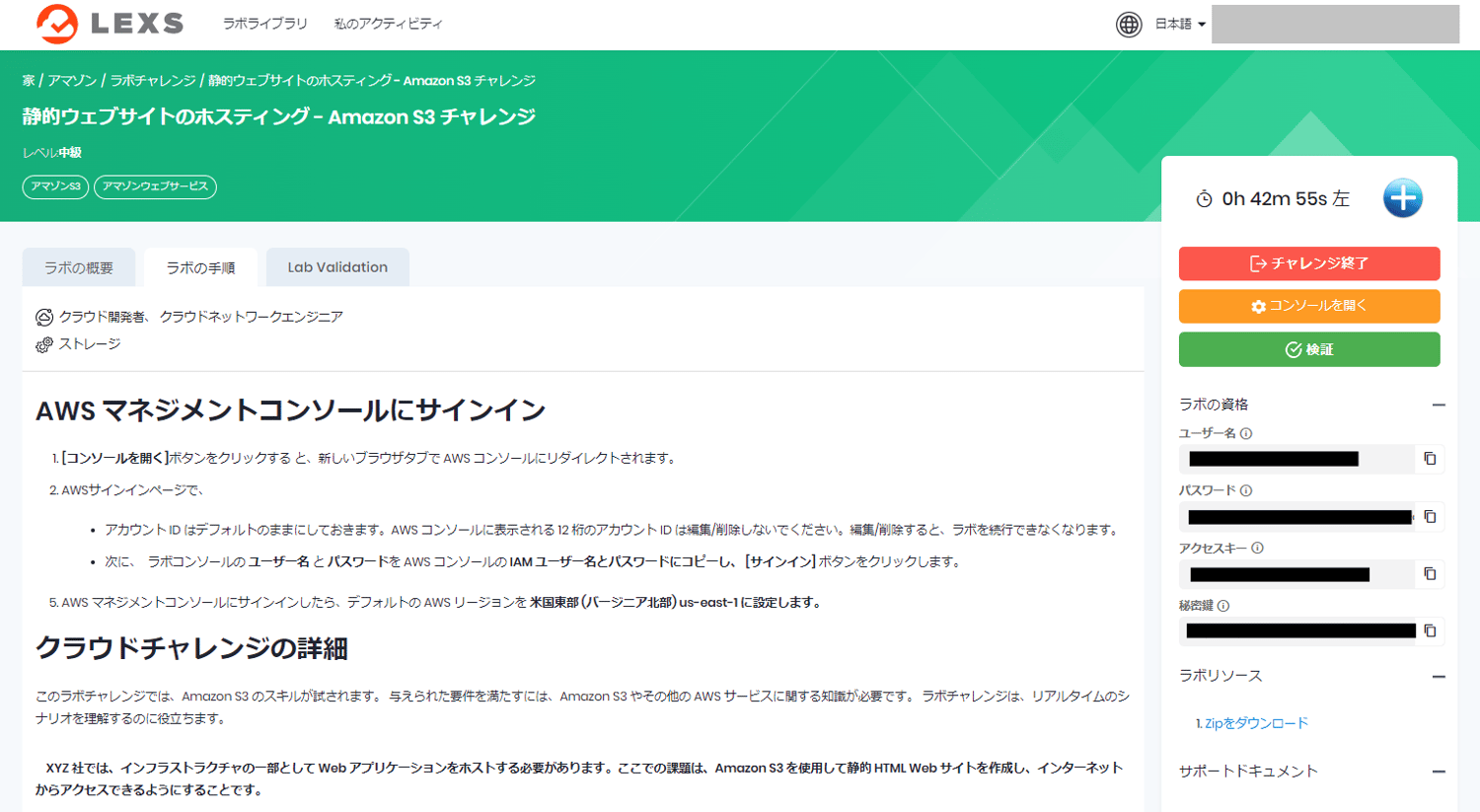This screenshot has width=1480, height=812.
Task: Click the role icon next to クラウド開発者
Action: click(x=44, y=317)
